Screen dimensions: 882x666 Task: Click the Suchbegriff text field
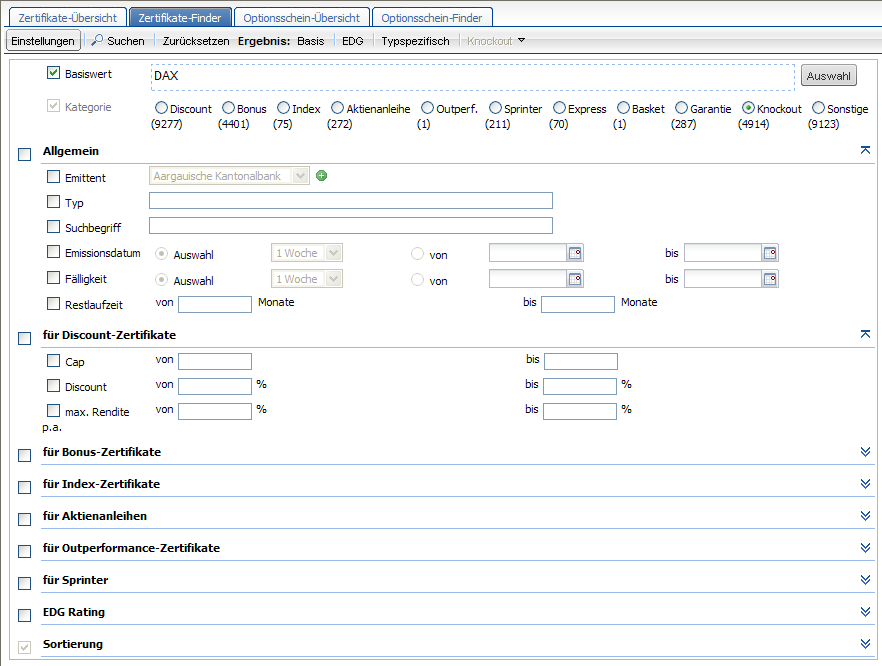350,226
